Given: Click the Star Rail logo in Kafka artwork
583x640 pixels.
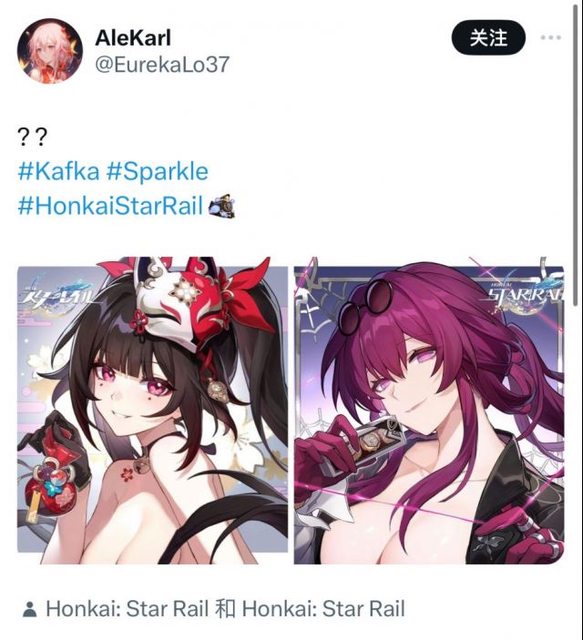Looking at the screenshot, I should (x=526, y=295).
